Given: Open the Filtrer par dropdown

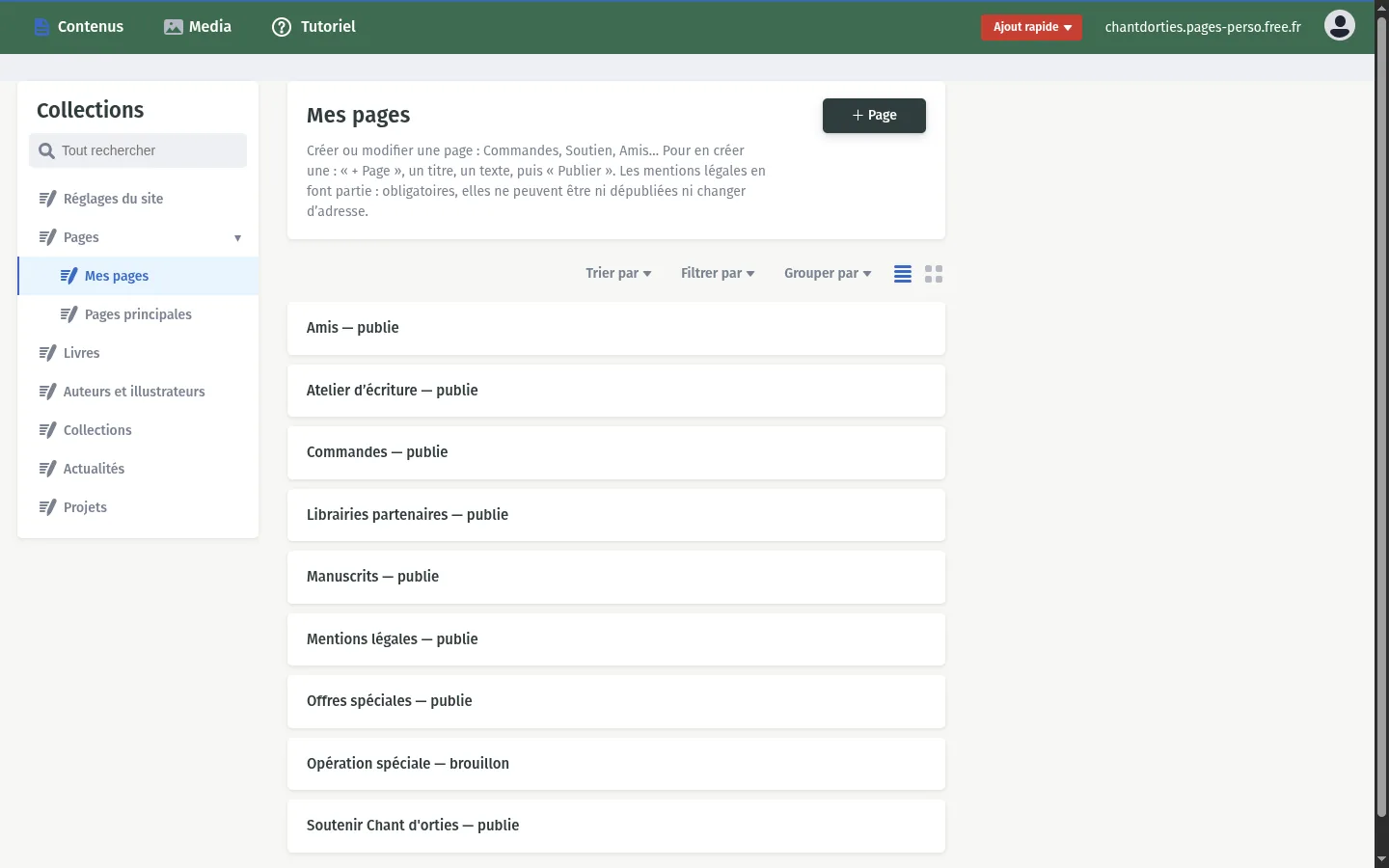Looking at the screenshot, I should click(718, 273).
